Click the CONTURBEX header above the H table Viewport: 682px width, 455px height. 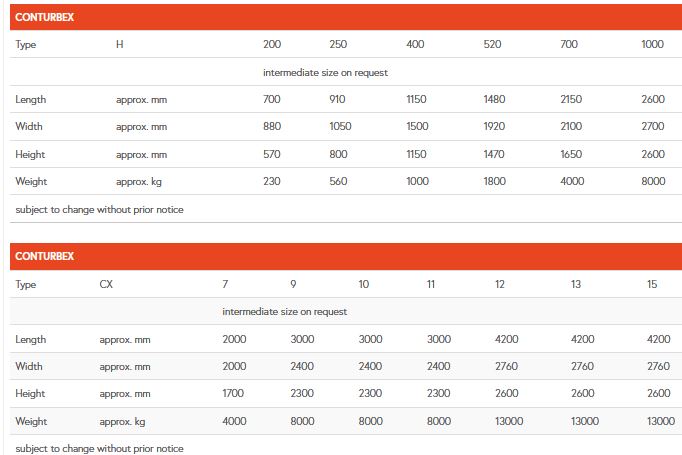tap(45, 18)
